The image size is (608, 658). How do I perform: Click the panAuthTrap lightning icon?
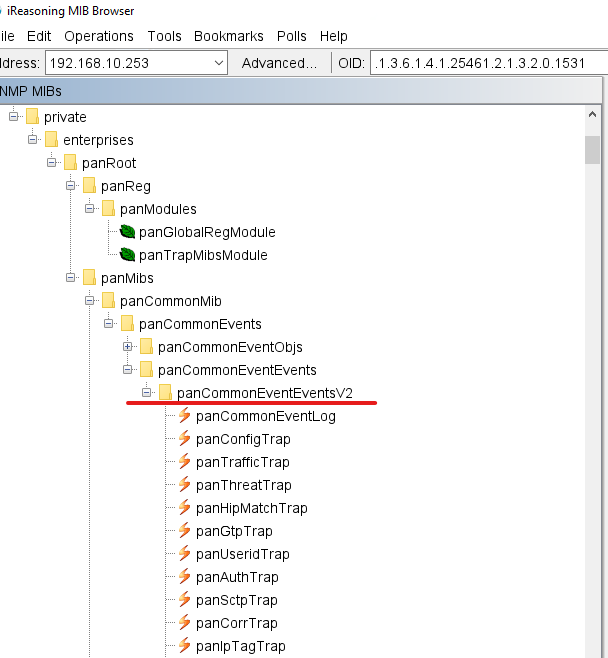coord(184,577)
